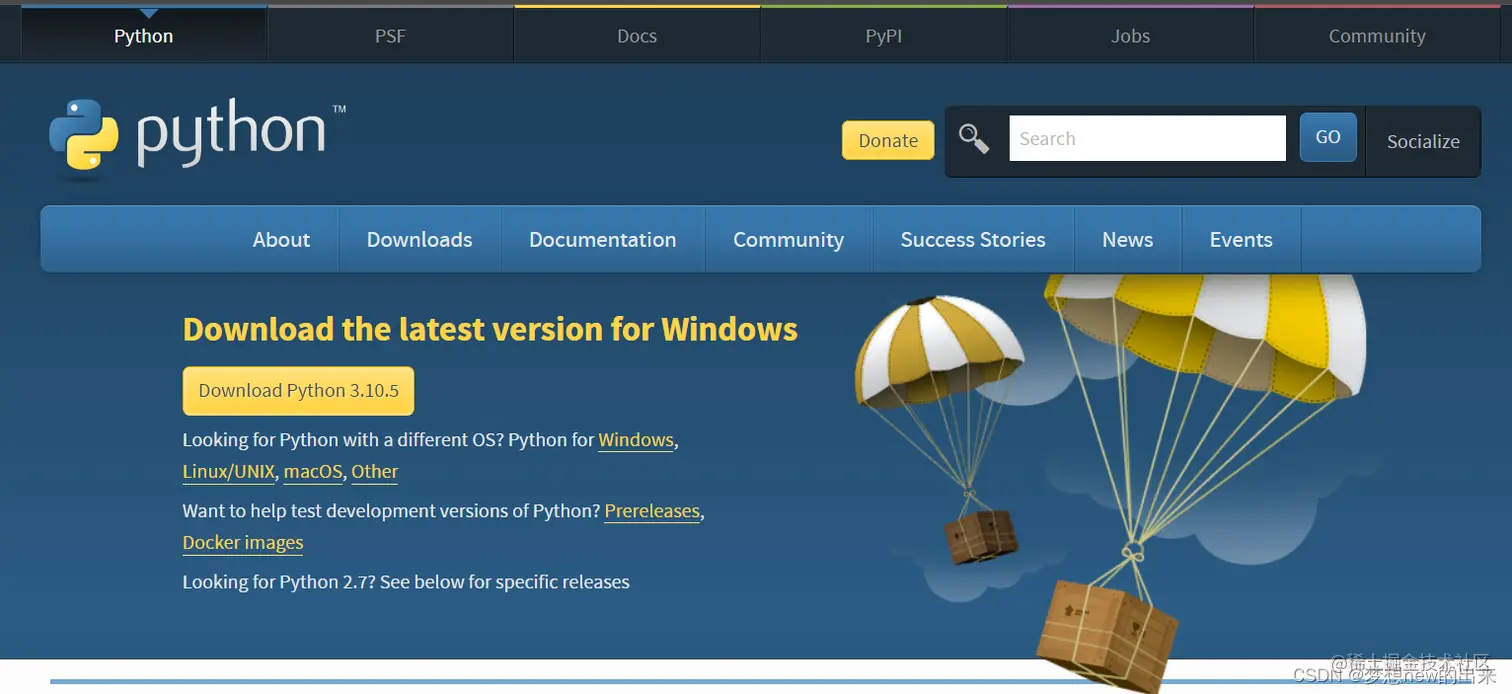Screen dimensions: 1512x694
Task: Click the text Looking for Python 2.7
Action: click(279, 582)
